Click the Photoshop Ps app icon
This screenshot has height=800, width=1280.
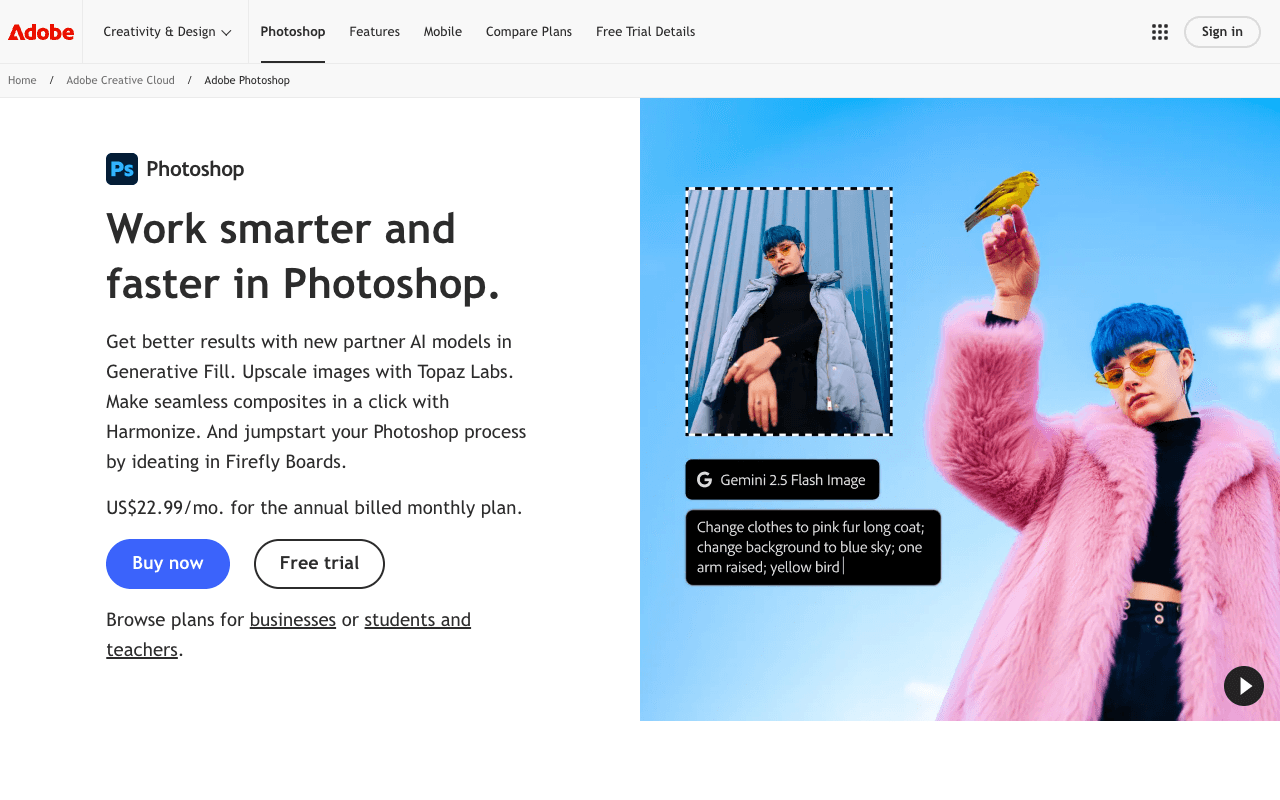[x=120, y=168]
